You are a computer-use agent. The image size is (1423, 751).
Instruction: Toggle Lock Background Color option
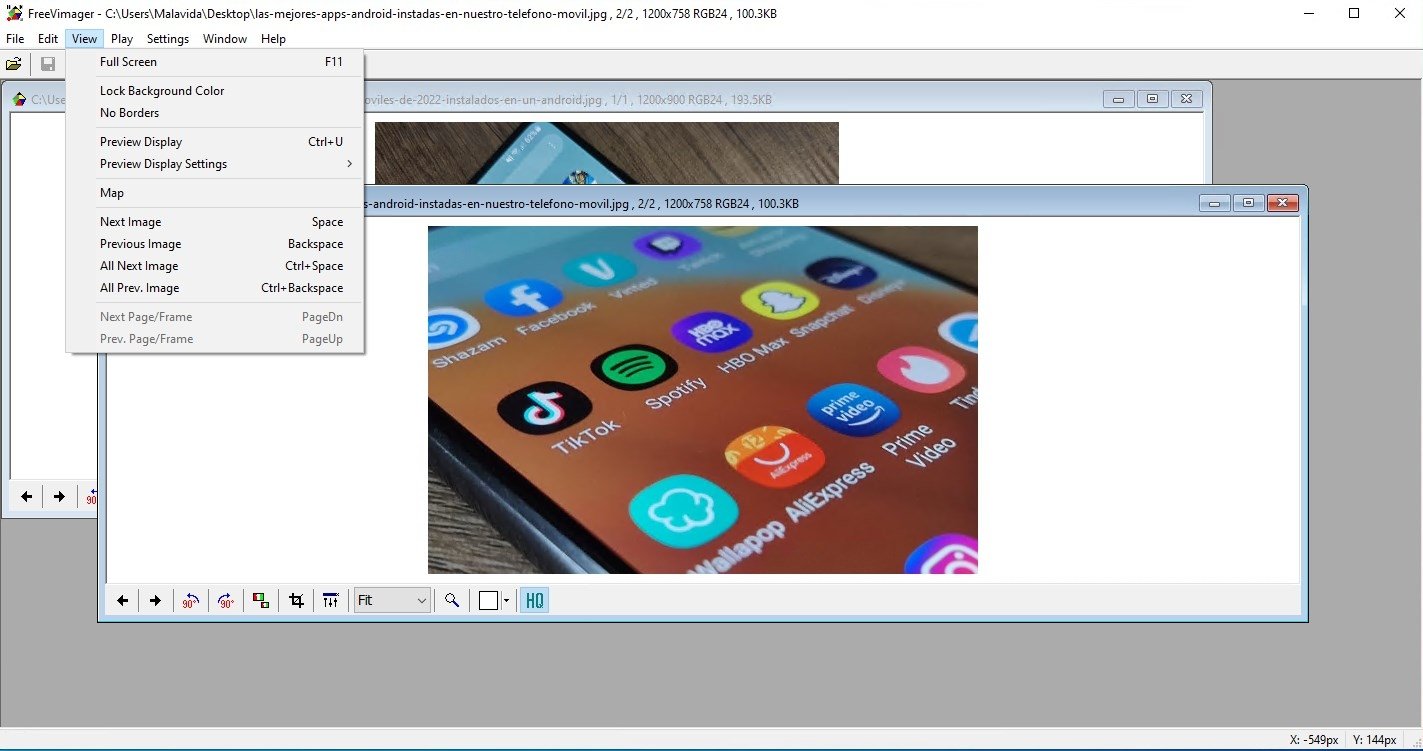click(215, 91)
